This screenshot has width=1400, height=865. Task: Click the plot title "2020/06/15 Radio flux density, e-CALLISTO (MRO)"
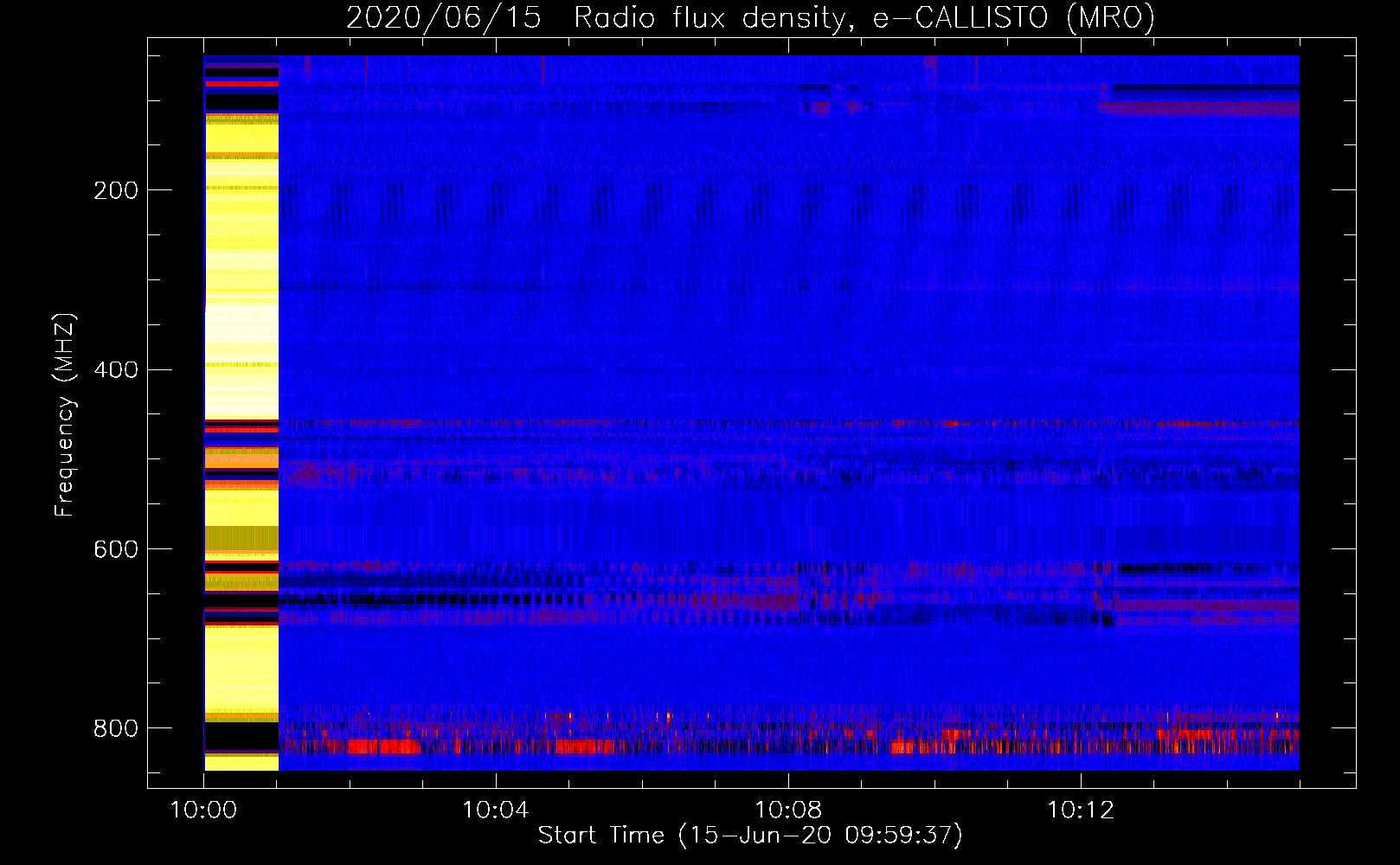pyautogui.click(x=750, y=17)
